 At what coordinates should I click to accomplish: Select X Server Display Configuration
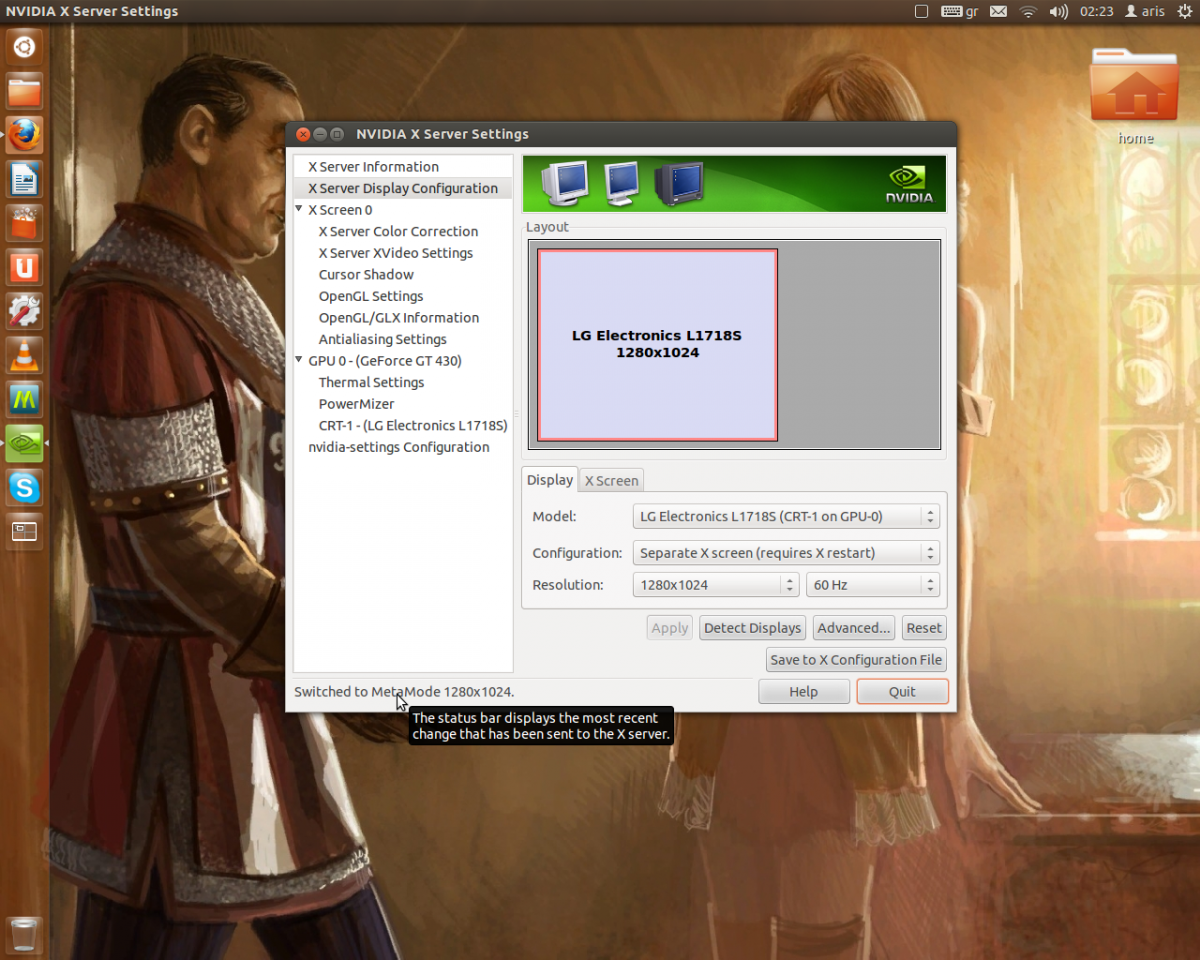click(x=402, y=188)
